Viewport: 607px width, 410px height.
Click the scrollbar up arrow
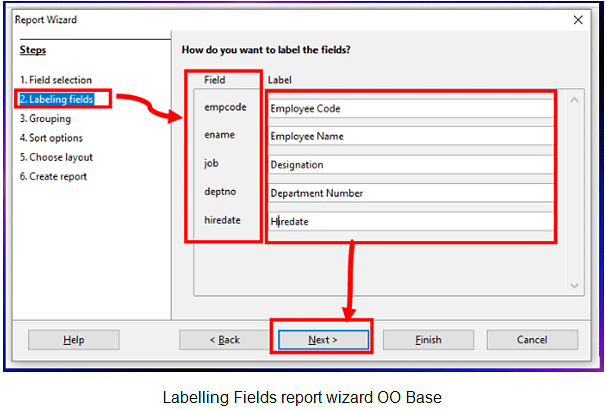pyautogui.click(x=574, y=99)
